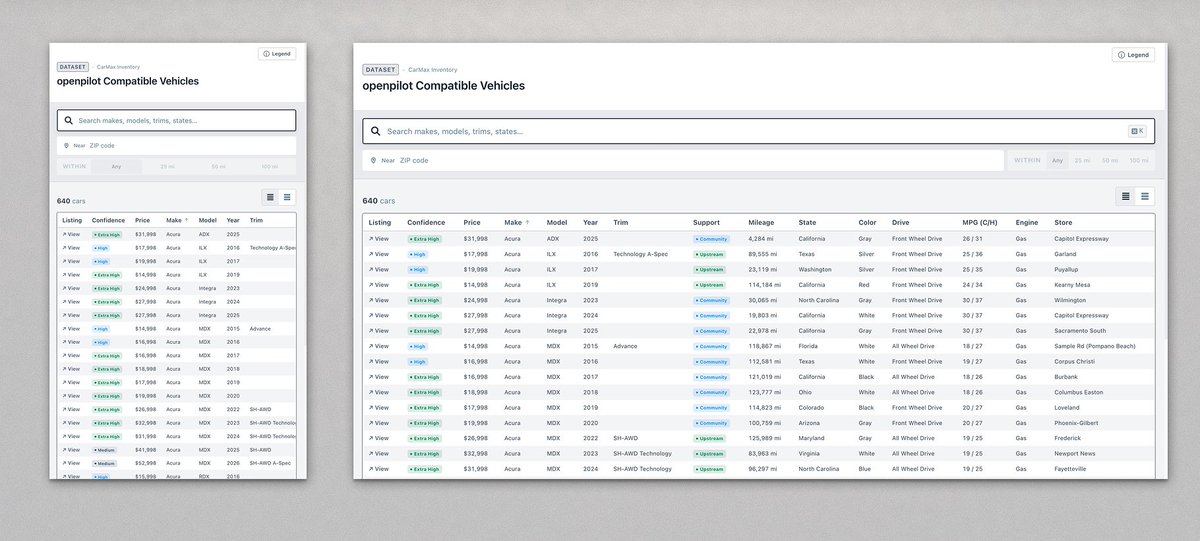
Task: Click the 'Sample Rd (Pompano Beach)' store cell
Action: click(x=1097, y=346)
